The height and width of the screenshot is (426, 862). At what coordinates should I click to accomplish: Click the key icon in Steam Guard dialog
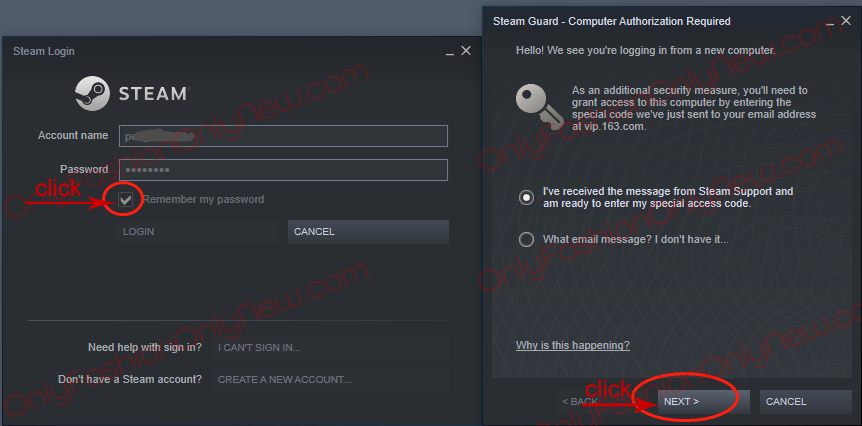539,108
